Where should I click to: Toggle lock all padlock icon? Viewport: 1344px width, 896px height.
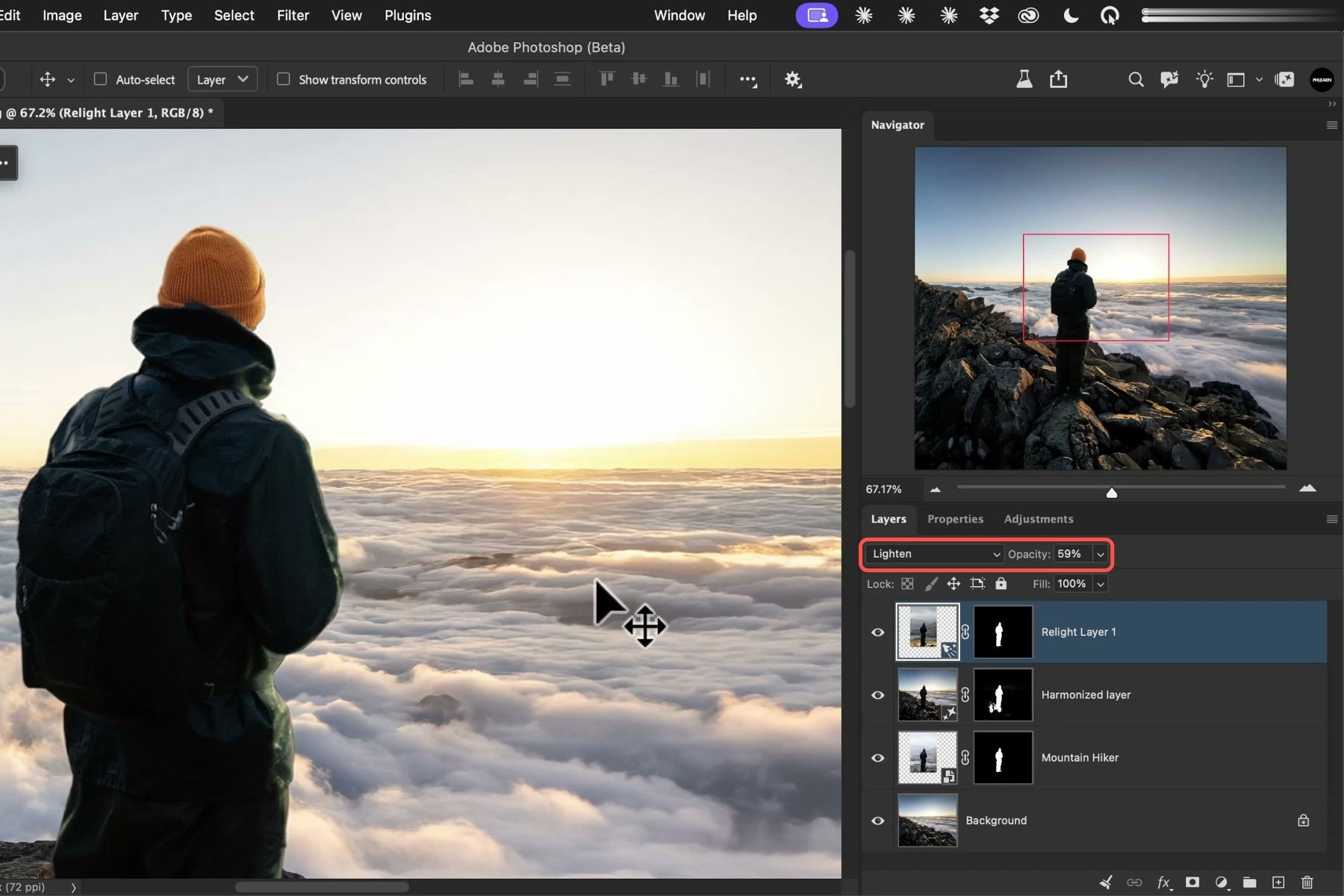(1001, 583)
